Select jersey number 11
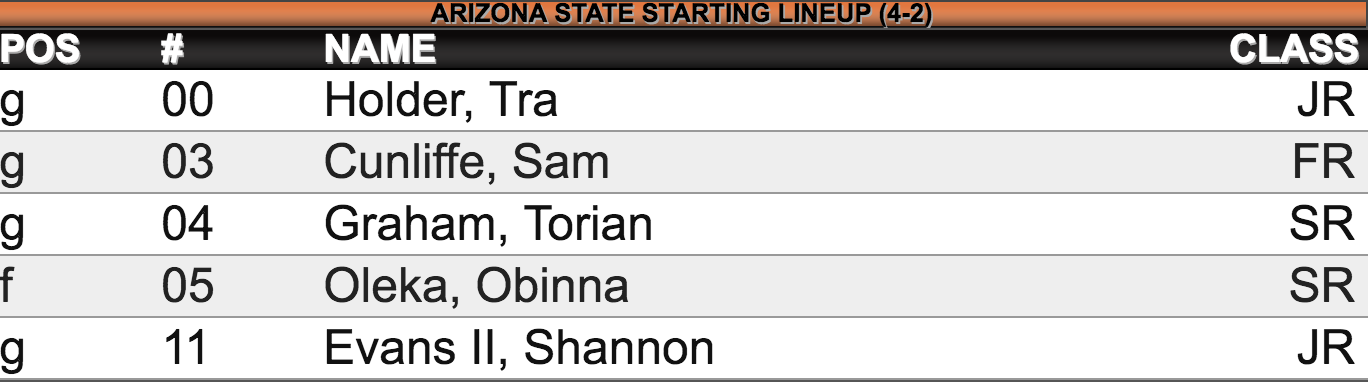This screenshot has height=382, width=1368. click(186, 349)
